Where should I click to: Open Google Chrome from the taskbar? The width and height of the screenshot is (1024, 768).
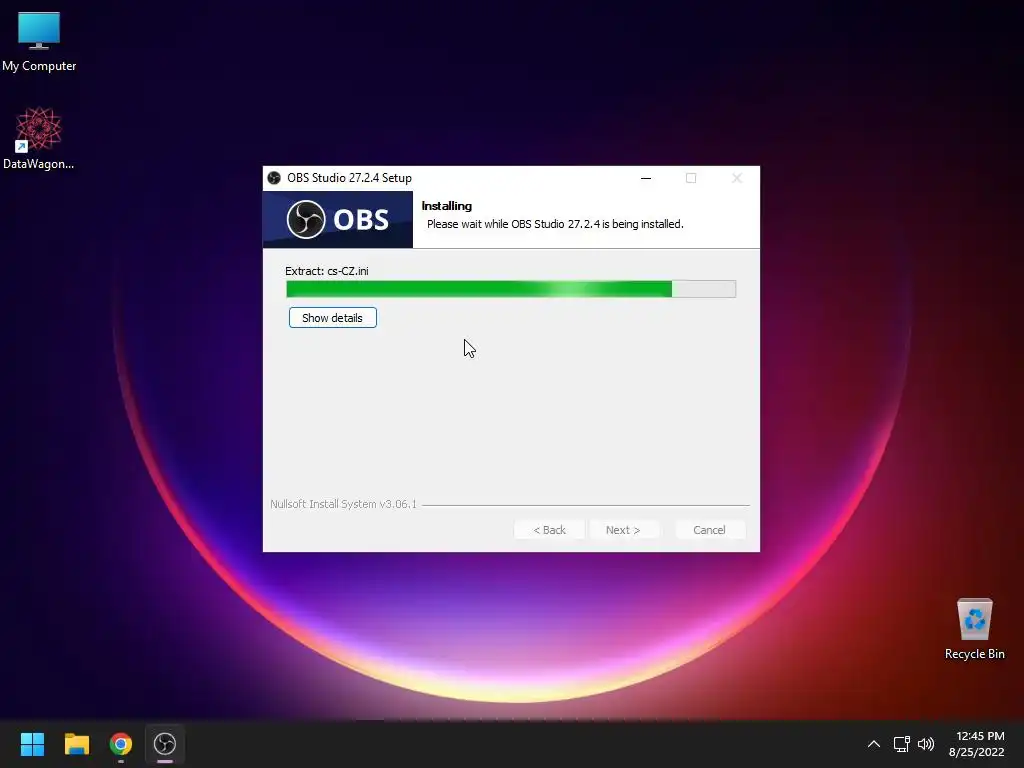[121, 744]
